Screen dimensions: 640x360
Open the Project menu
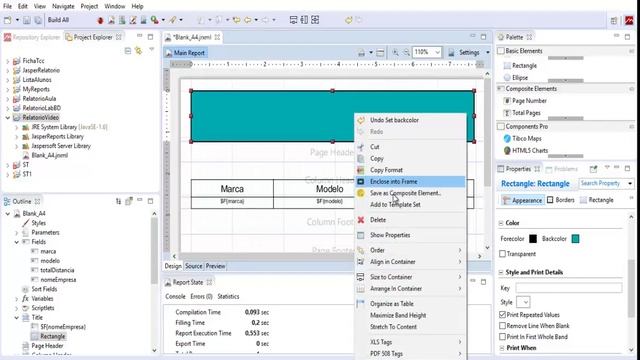click(89, 6)
